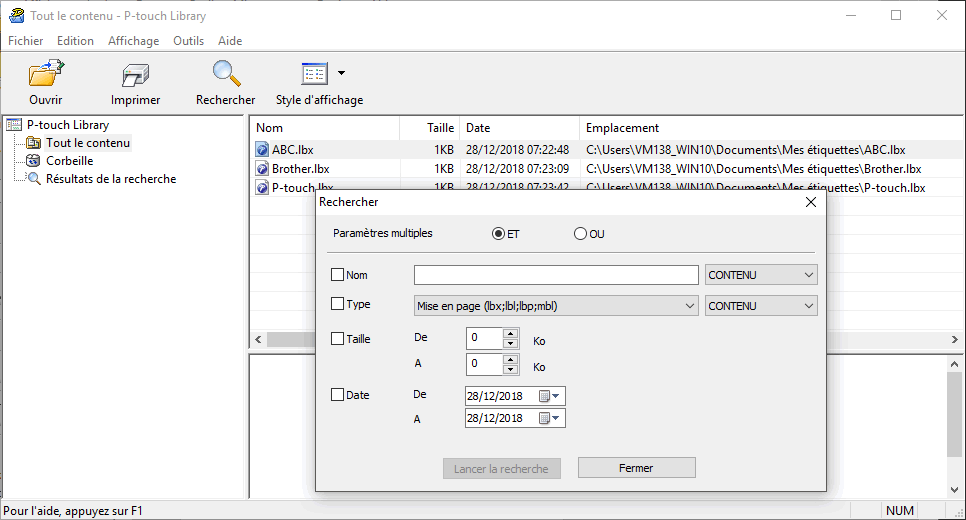Click the right arrow of horizontal scrollbar
966x520 pixels.
coord(954,339)
